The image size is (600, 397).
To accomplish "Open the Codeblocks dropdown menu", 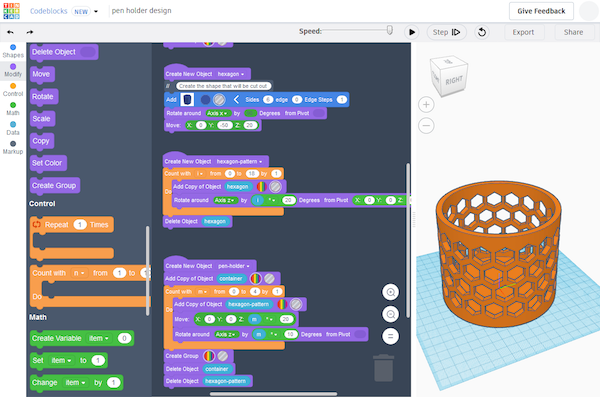I will tap(96, 11).
